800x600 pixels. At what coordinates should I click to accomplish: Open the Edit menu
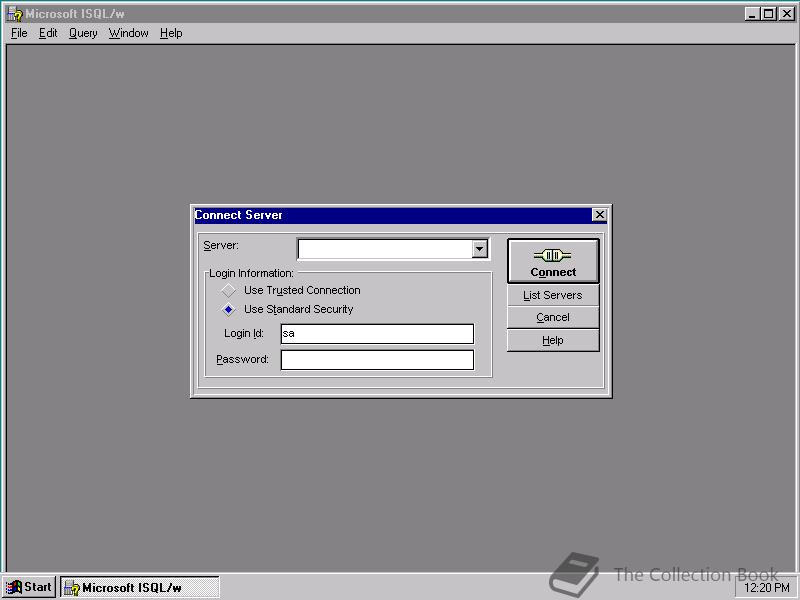click(x=48, y=33)
